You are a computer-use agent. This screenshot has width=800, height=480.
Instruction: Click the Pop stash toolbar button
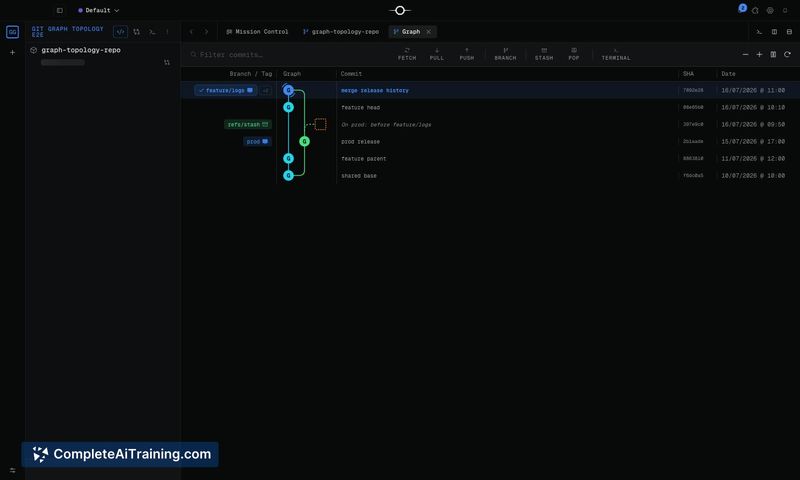(573, 54)
